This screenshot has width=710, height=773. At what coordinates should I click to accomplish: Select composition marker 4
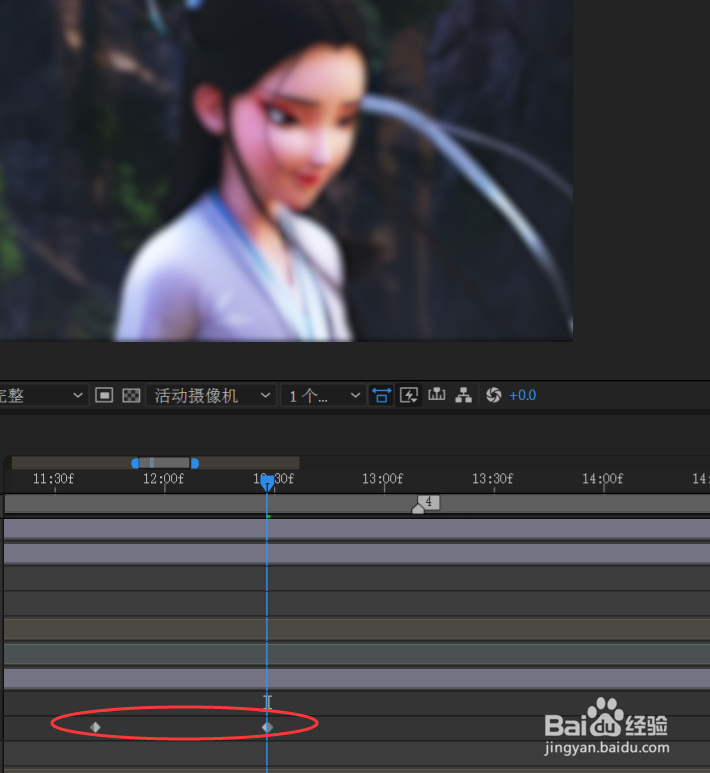[x=426, y=504]
